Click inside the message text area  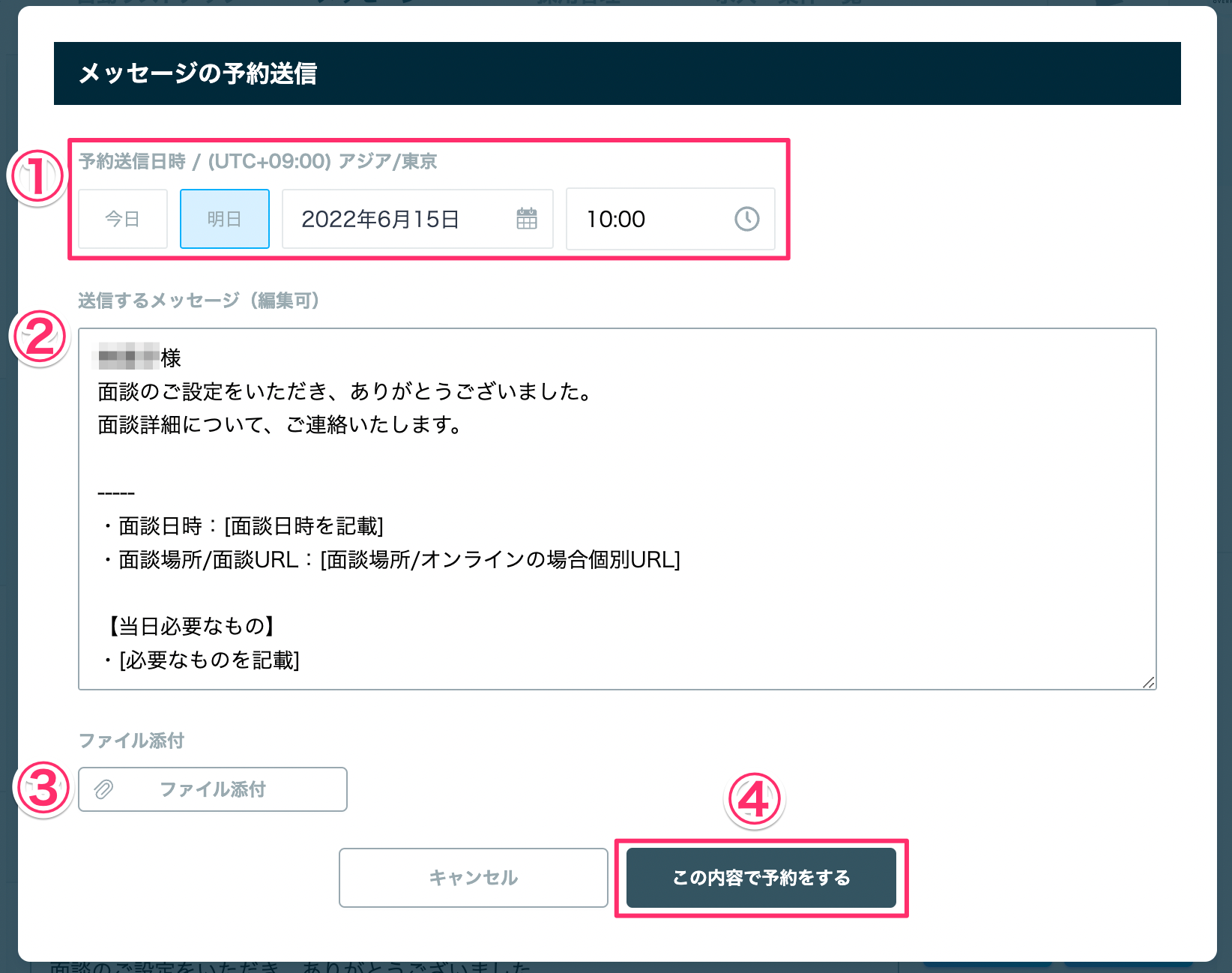pos(617,509)
